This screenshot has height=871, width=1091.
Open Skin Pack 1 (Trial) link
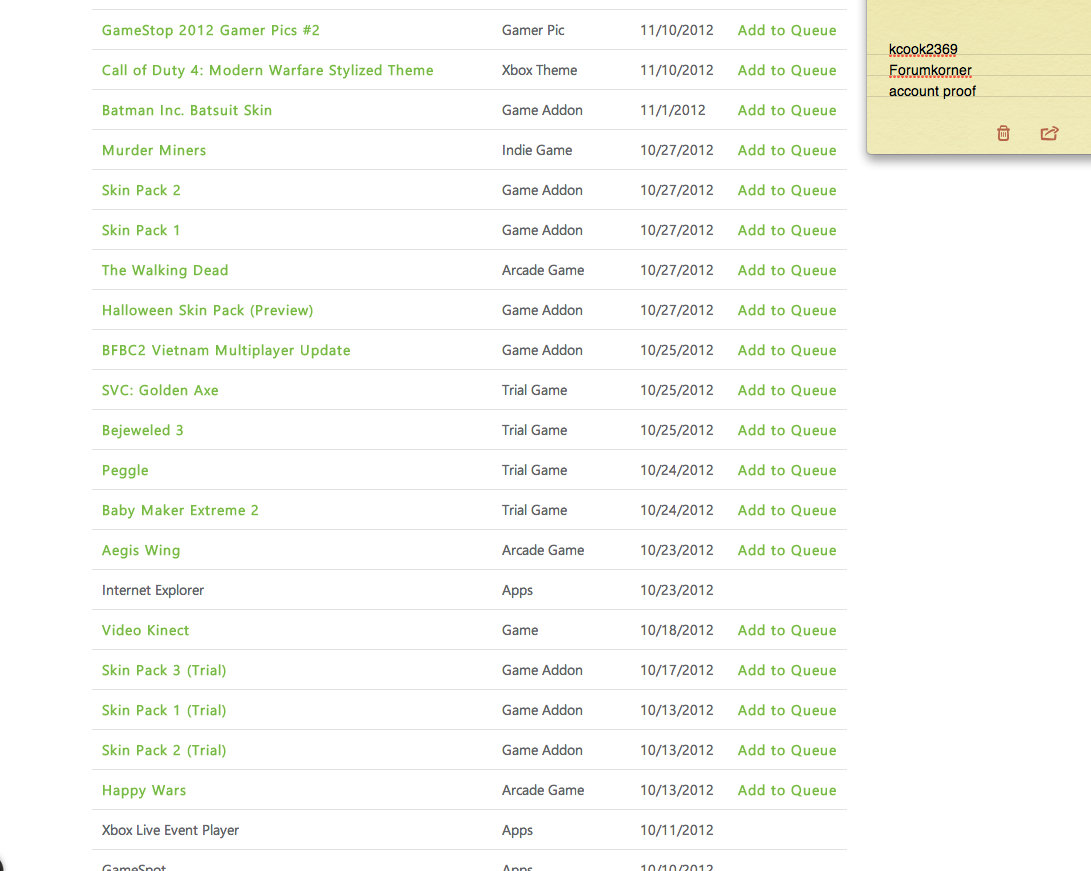click(164, 710)
